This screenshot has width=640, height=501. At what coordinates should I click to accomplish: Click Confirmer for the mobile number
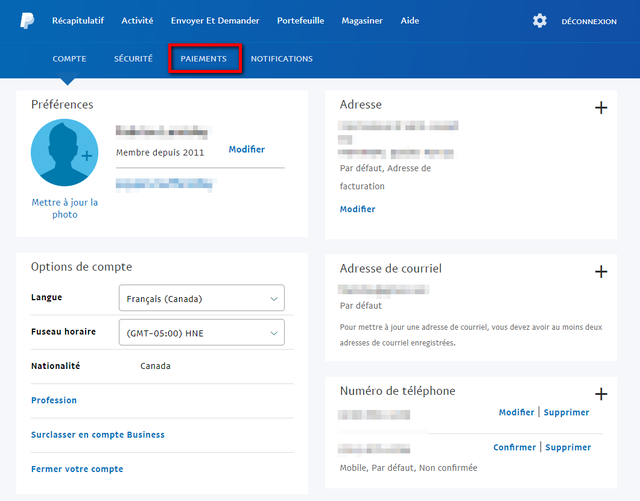(x=514, y=447)
